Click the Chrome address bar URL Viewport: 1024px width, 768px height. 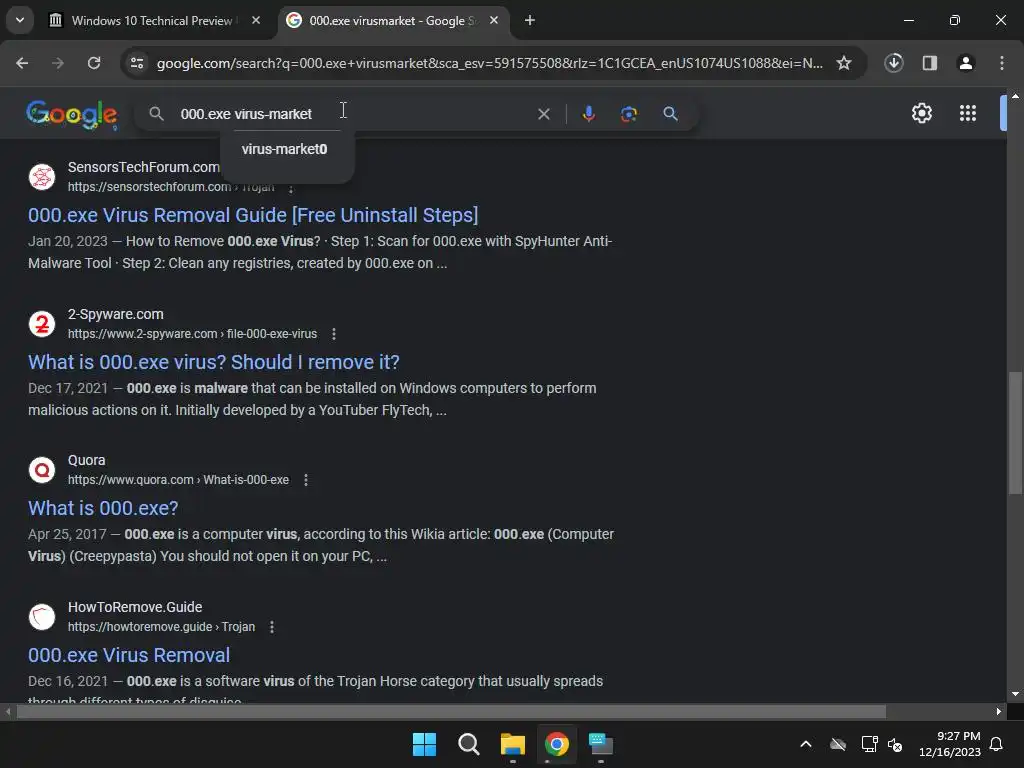490,63
